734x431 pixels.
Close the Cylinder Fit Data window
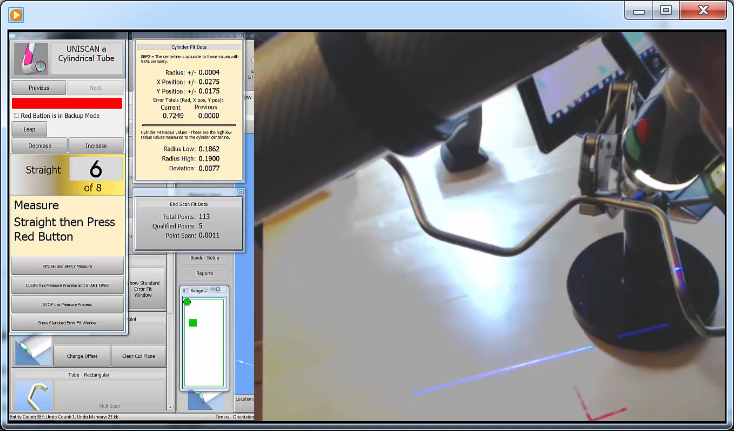[x=240, y=36]
